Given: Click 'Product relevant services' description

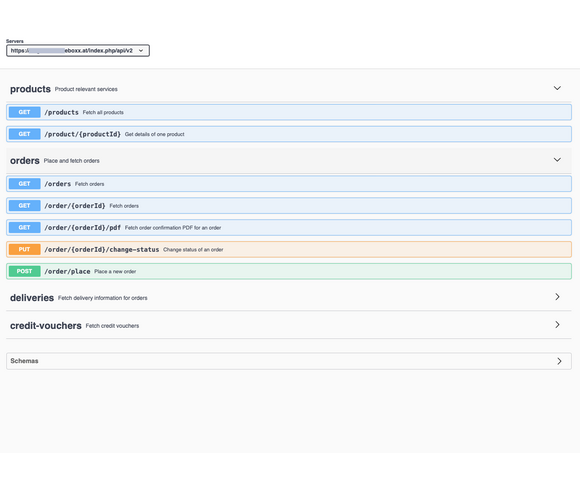Looking at the screenshot, I should (x=86, y=89).
